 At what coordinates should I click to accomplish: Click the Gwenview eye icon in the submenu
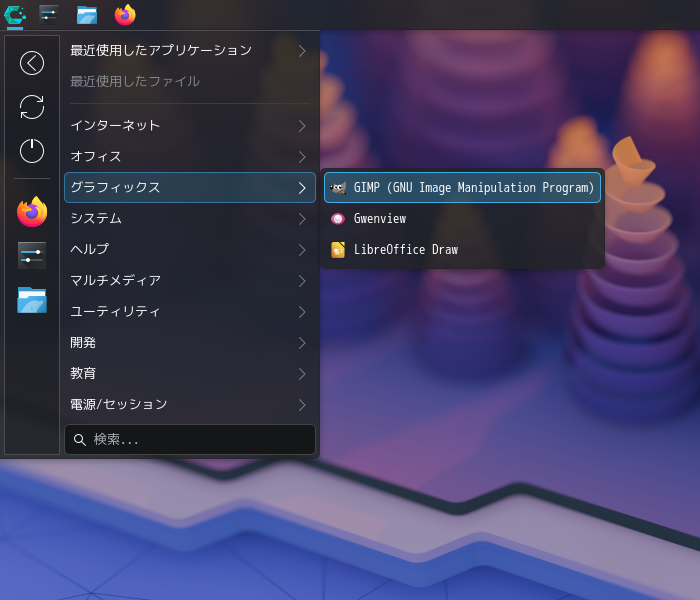click(x=338, y=219)
